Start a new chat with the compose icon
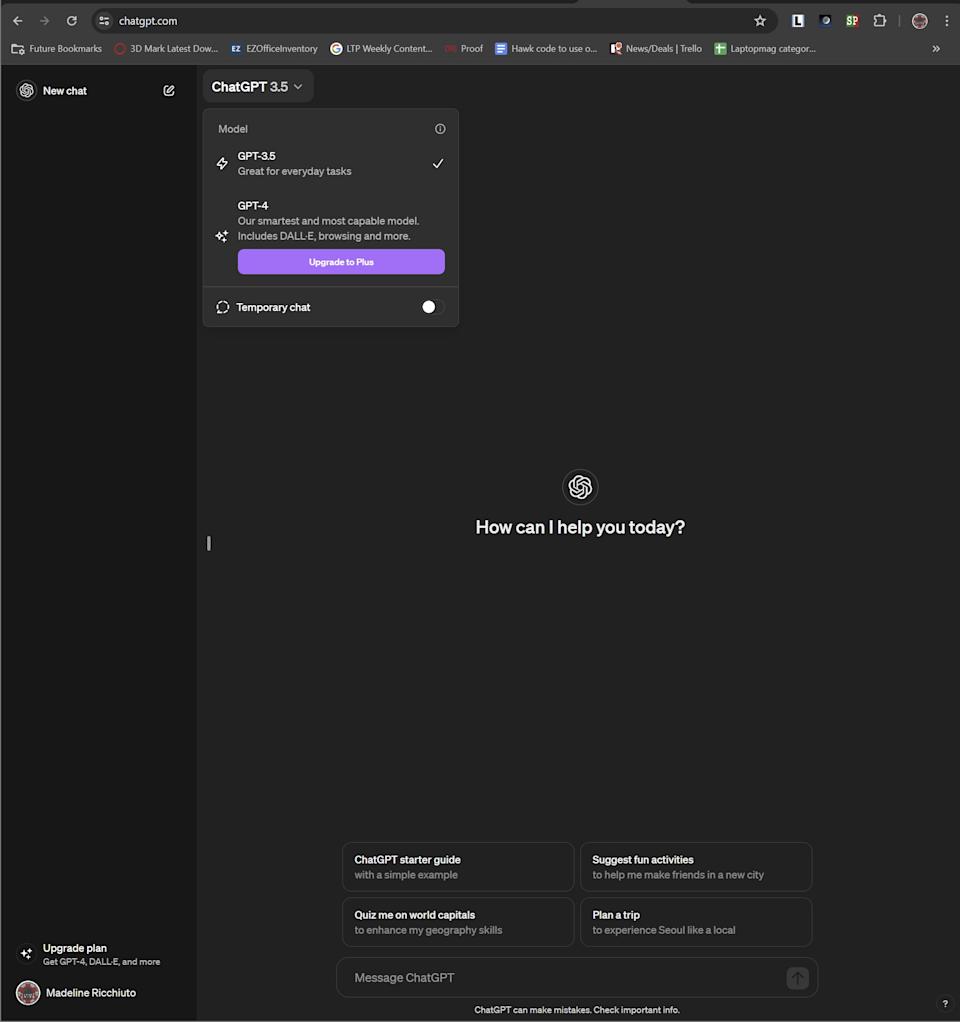 click(169, 90)
